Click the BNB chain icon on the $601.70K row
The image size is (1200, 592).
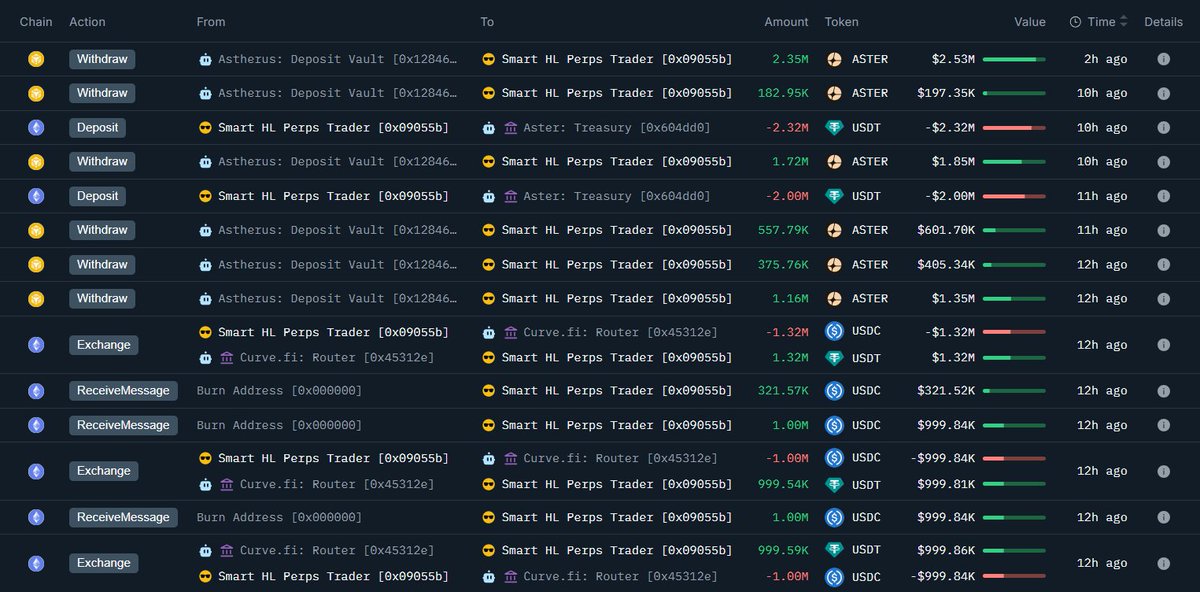tap(36, 230)
